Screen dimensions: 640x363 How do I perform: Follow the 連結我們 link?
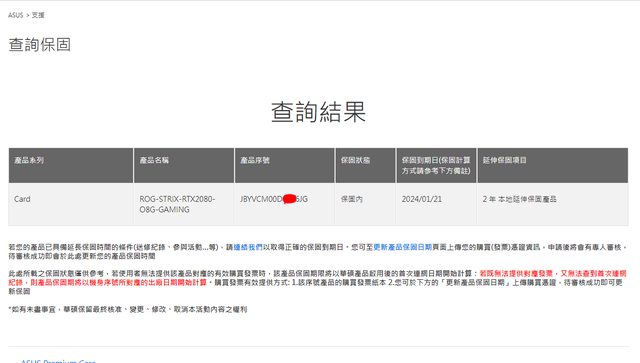(248, 247)
